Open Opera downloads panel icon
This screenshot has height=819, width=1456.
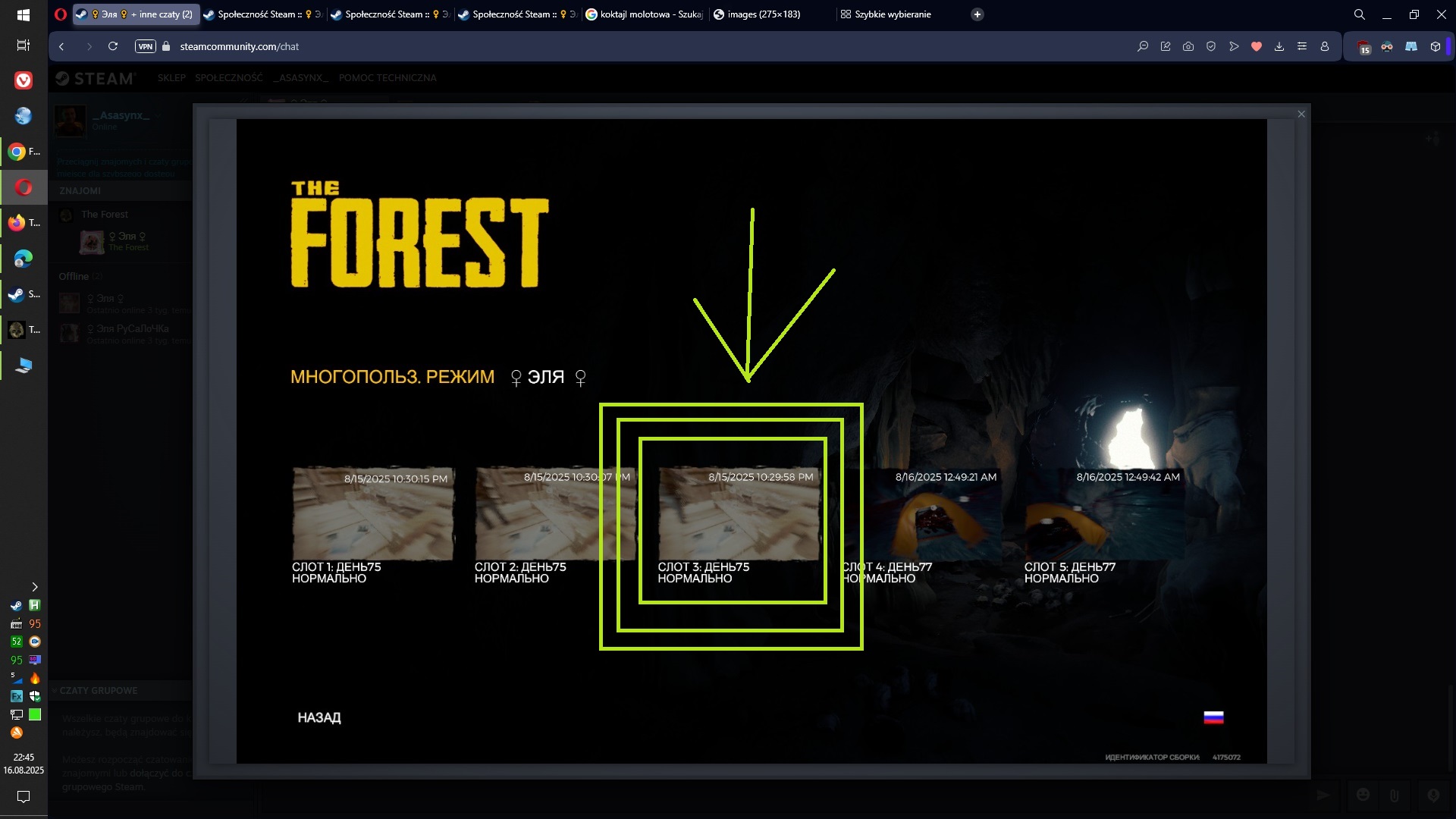tap(1279, 46)
